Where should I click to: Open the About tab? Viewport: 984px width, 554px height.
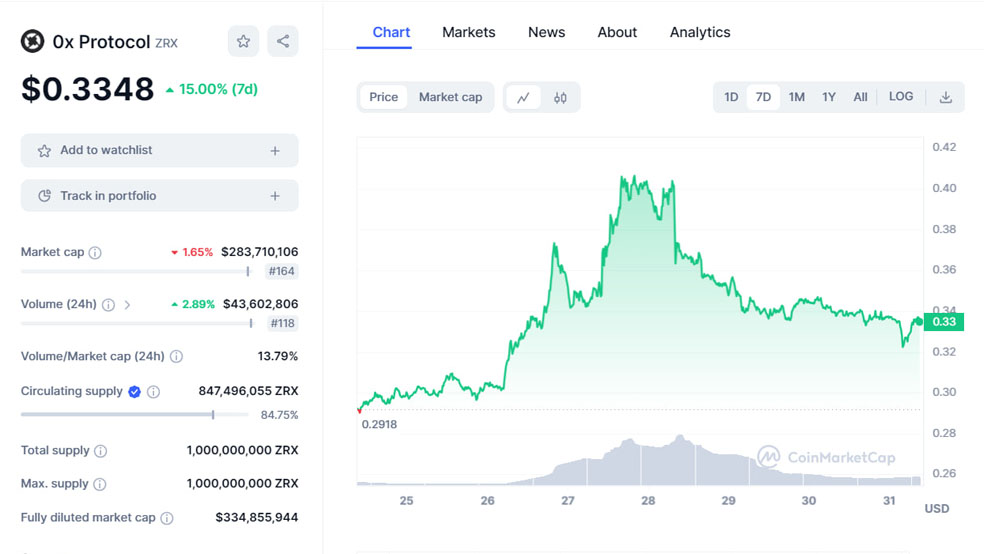617,33
